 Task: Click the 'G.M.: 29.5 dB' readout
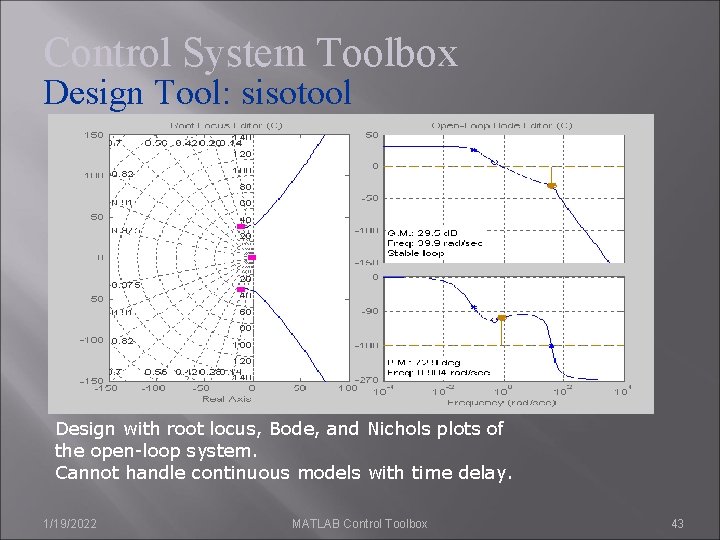click(x=422, y=233)
